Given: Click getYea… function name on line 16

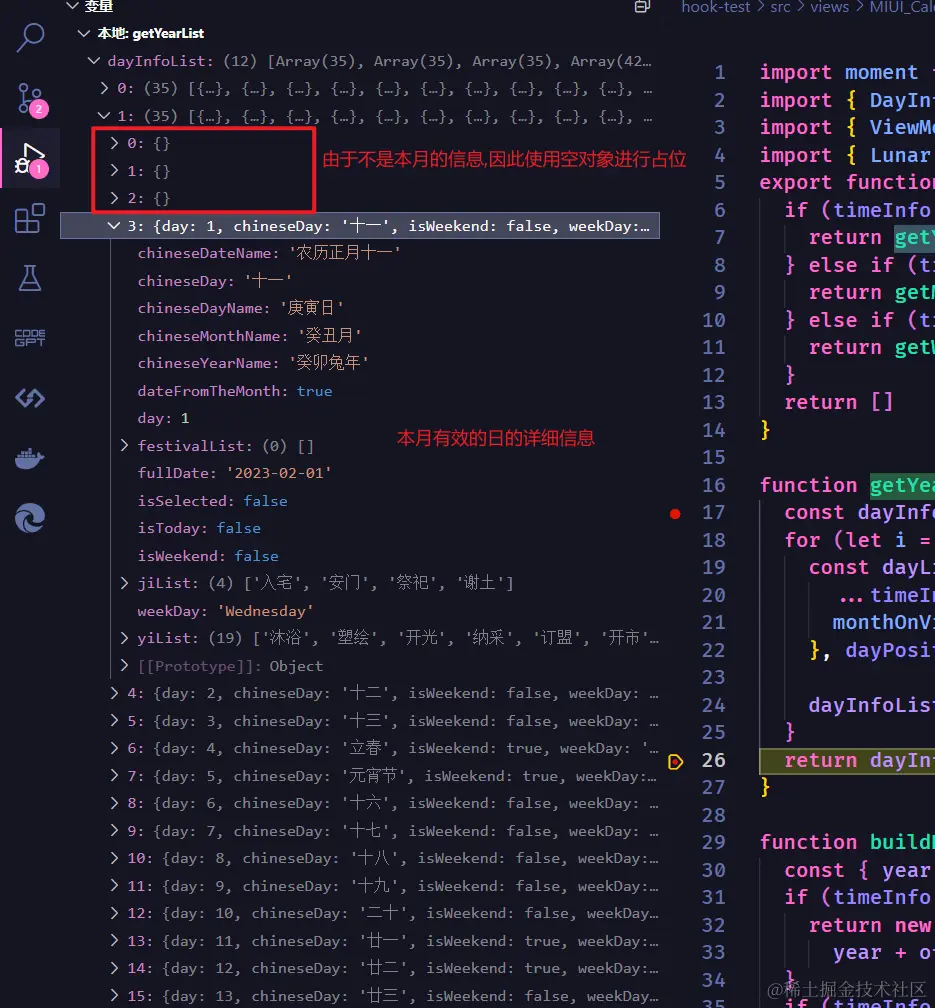Looking at the screenshot, I should coord(902,485).
